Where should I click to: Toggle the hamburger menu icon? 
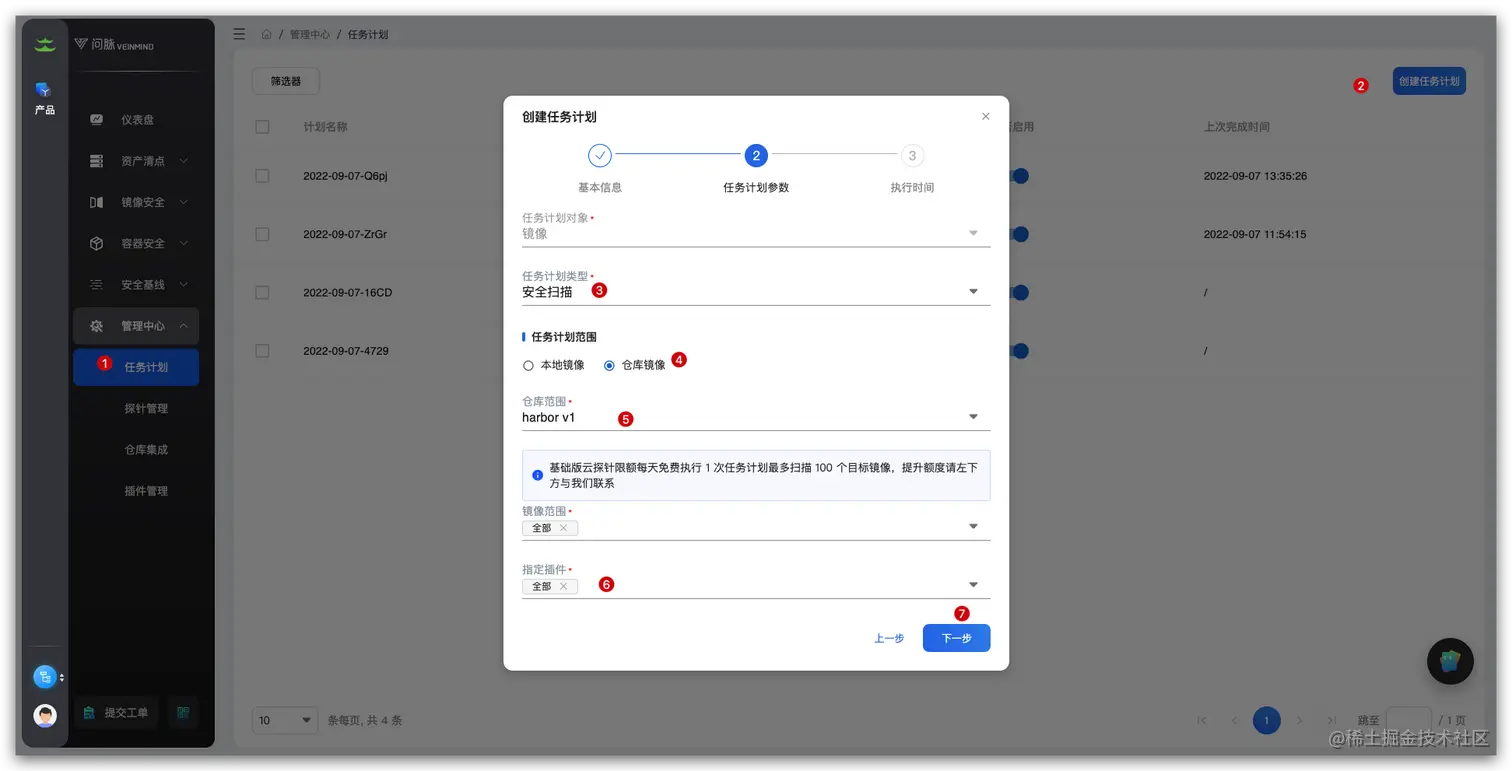[x=239, y=34]
